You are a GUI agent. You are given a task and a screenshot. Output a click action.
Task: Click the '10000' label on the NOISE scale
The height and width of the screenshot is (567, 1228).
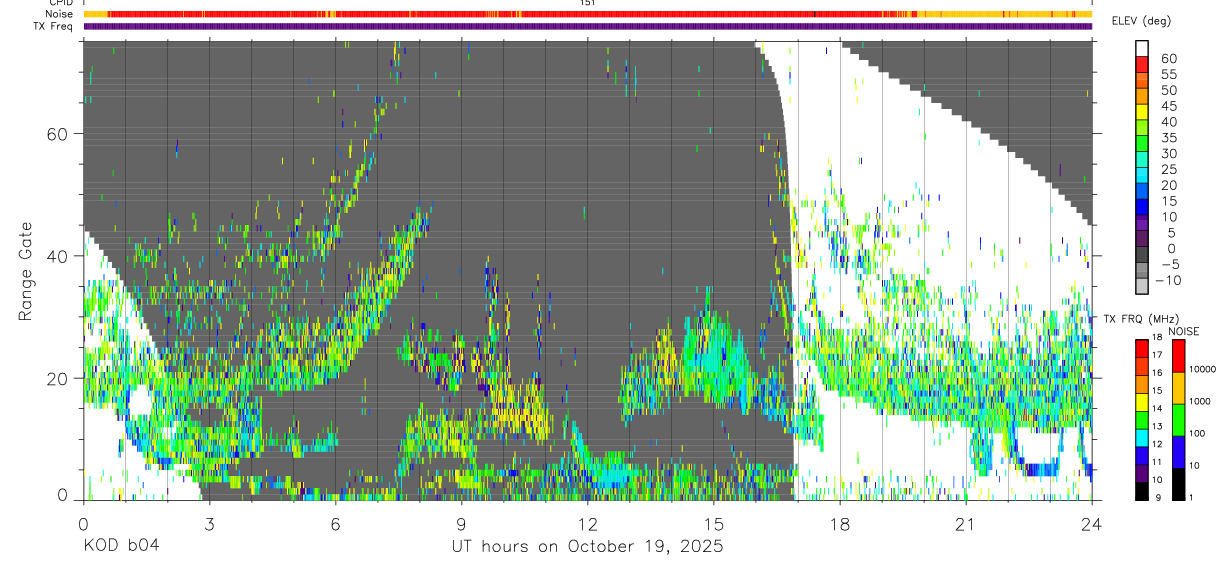pyautogui.click(x=1204, y=369)
